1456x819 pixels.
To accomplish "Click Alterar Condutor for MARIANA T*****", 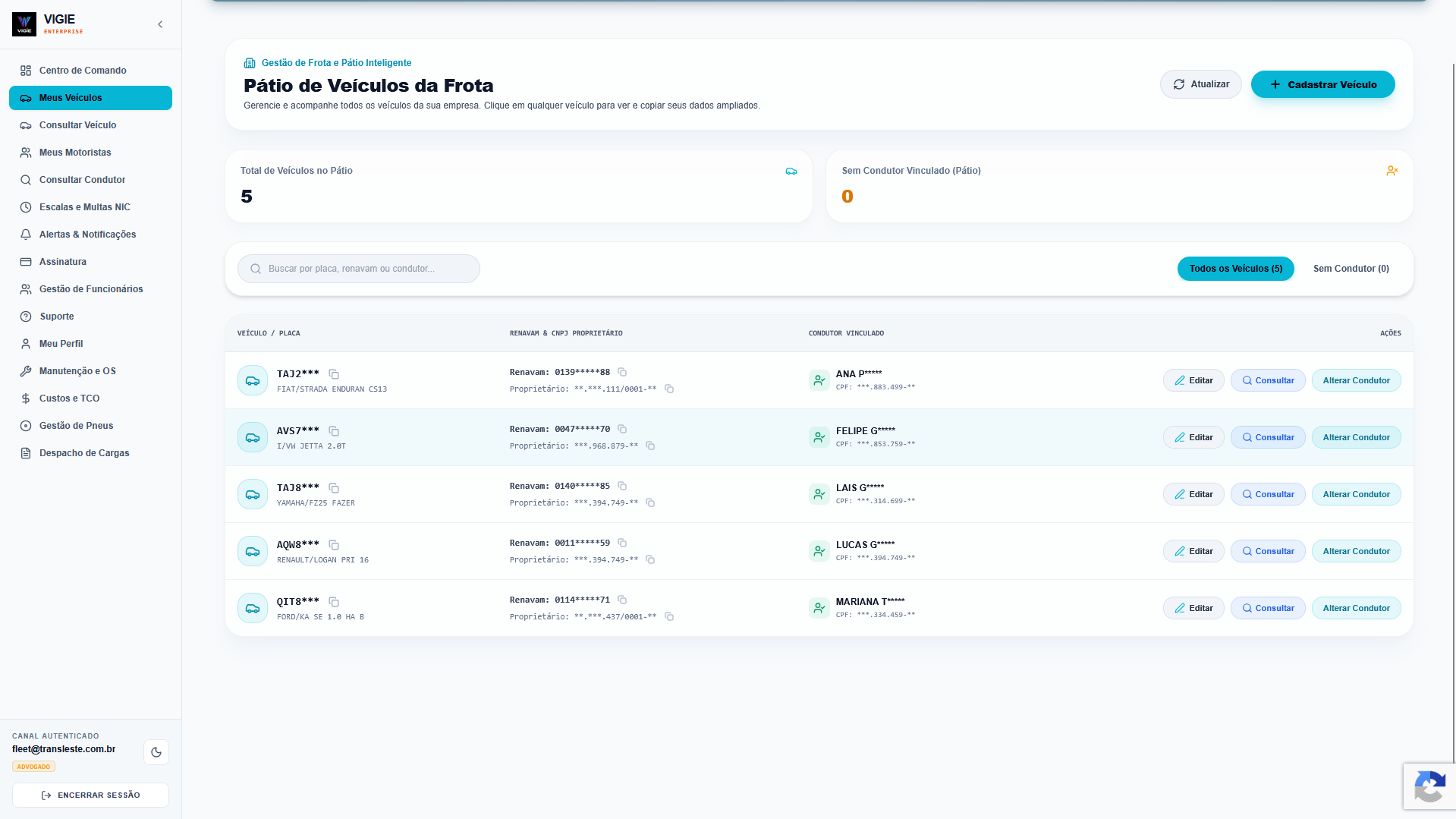I will (1356, 608).
